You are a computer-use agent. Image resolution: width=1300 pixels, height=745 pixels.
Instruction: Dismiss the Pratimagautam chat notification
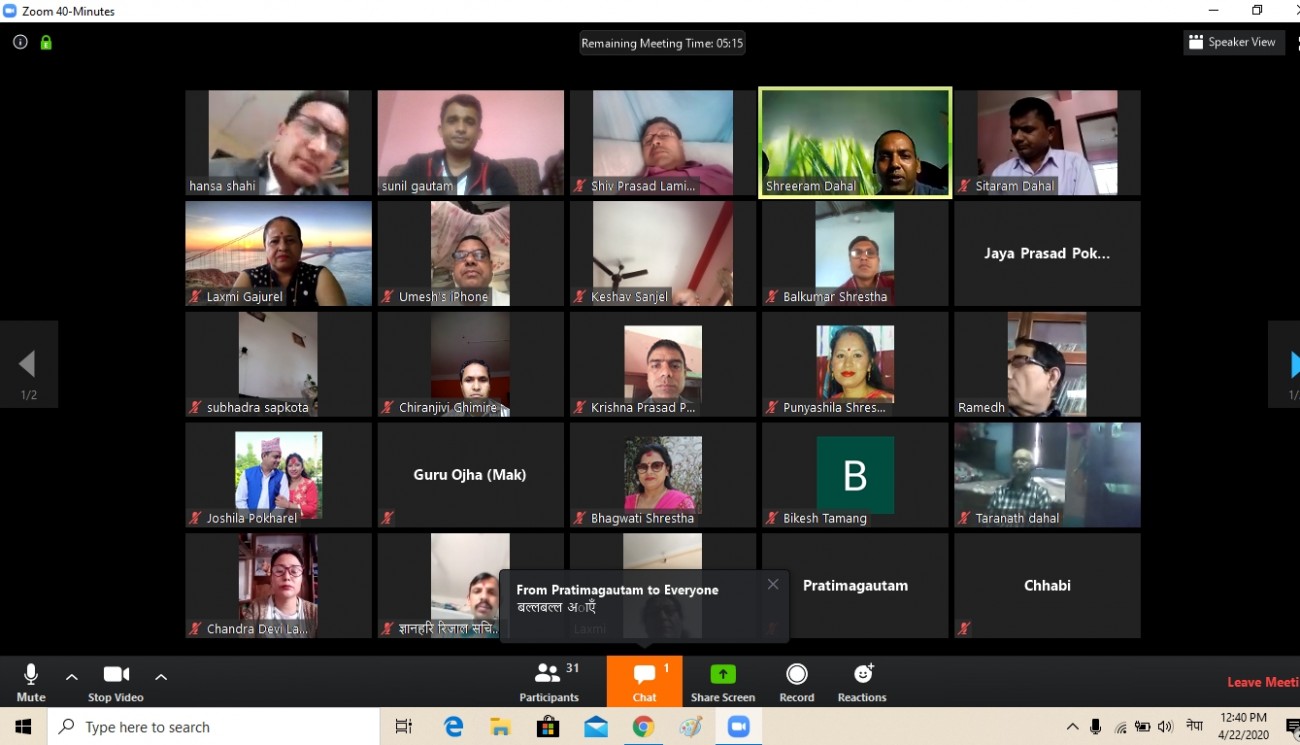(773, 584)
